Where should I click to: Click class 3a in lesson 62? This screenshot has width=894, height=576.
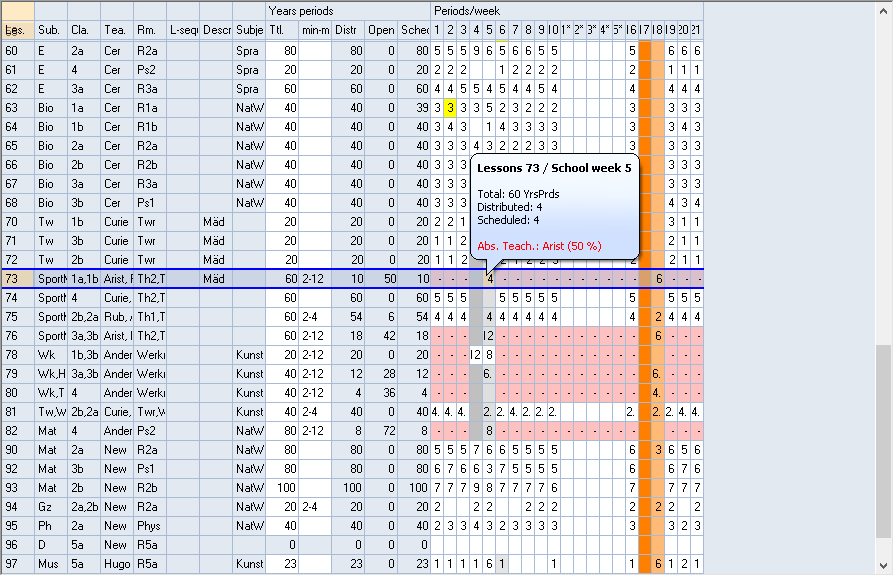[x=84, y=88]
